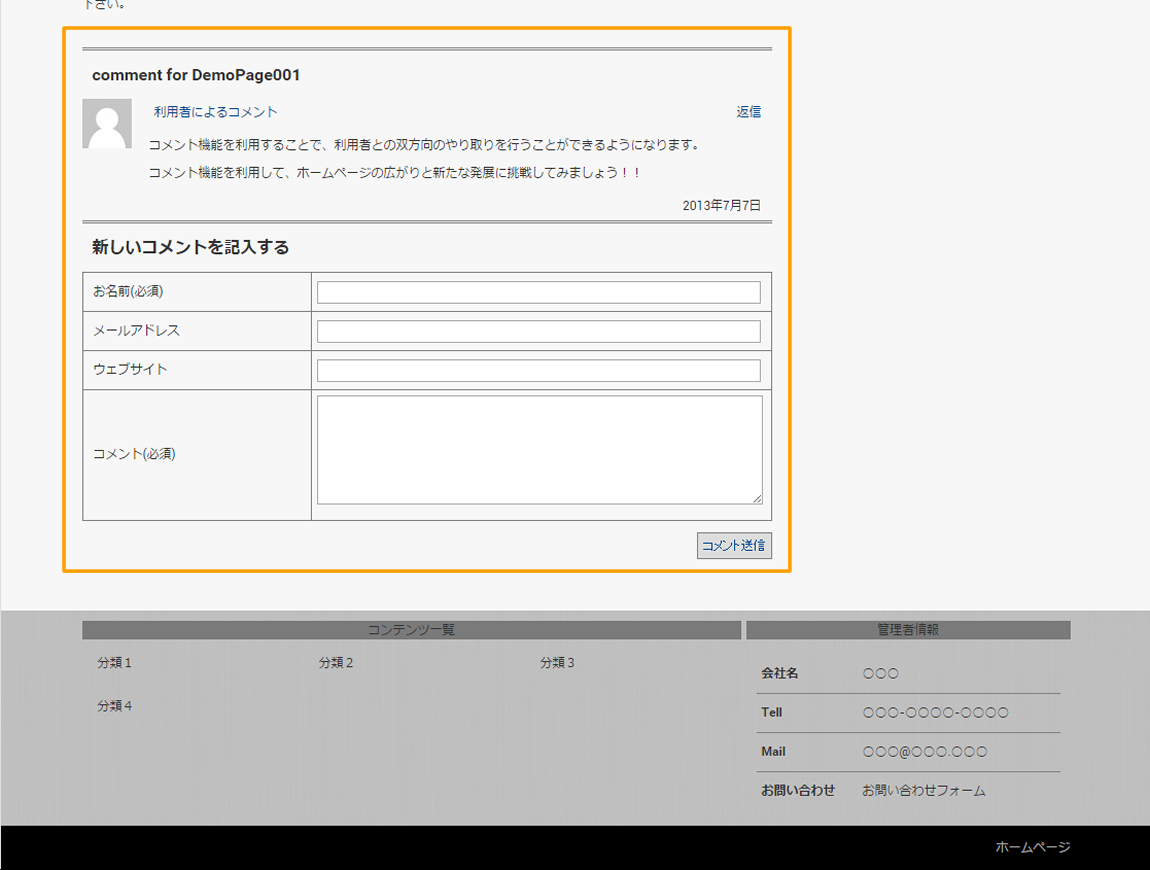The image size is (1150, 870).
Task: Open the 分類１ category link
Action: point(114,663)
